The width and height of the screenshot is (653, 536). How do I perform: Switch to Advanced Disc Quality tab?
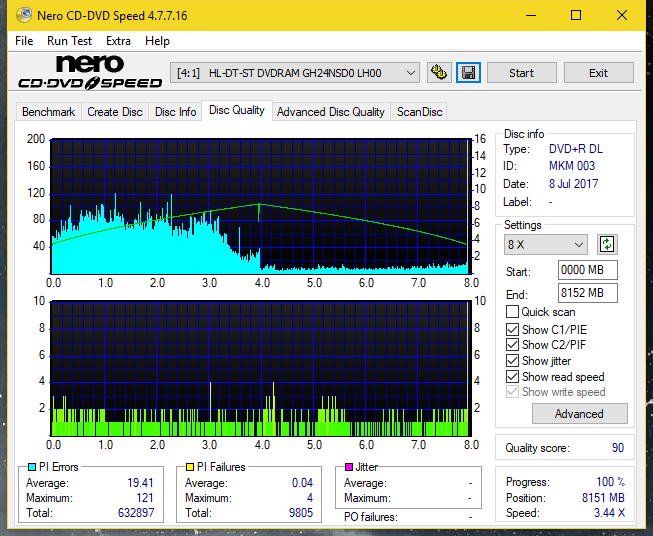point(331,112)
